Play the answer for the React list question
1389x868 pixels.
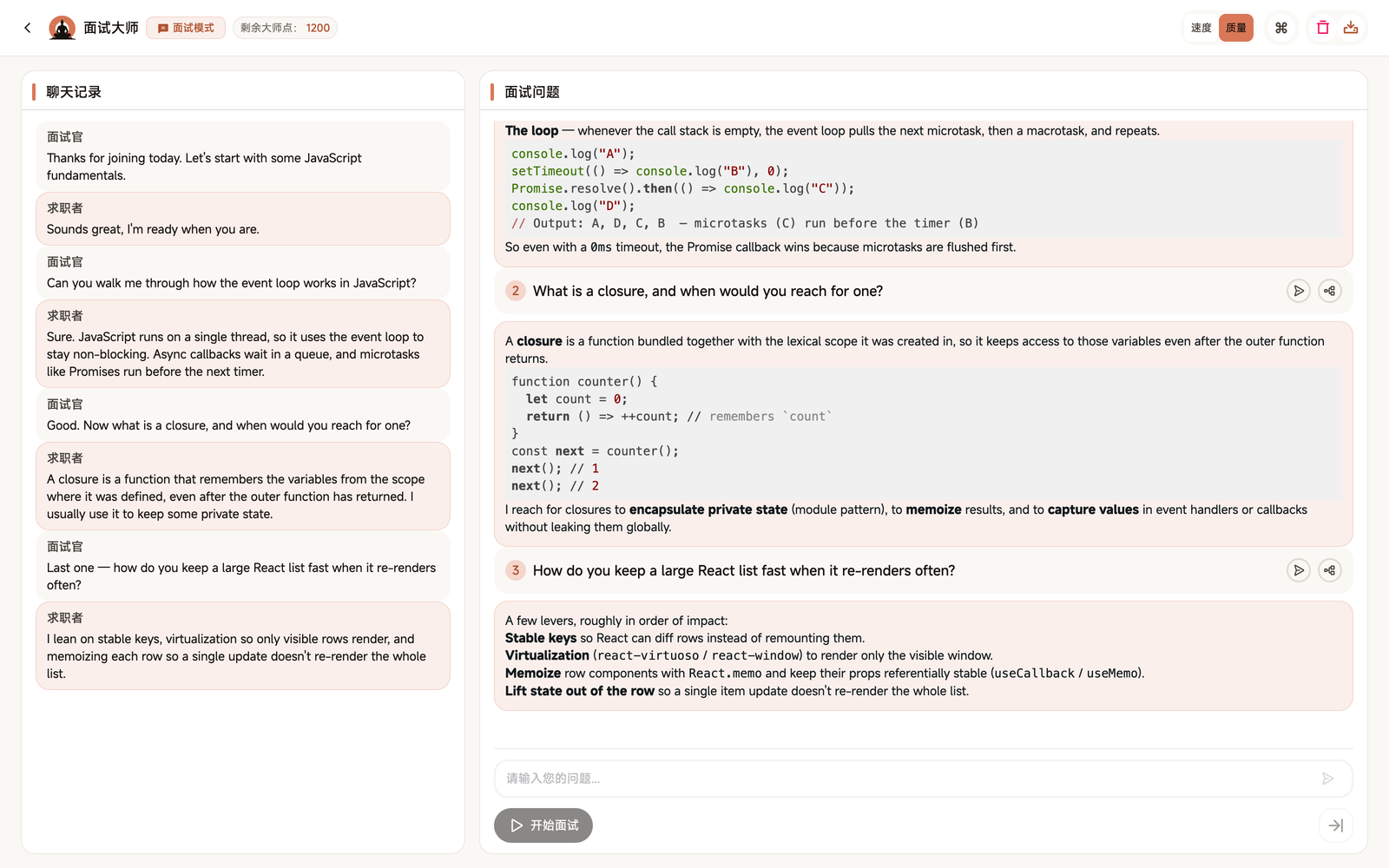pyautogui.click(x=1299, y=570)
